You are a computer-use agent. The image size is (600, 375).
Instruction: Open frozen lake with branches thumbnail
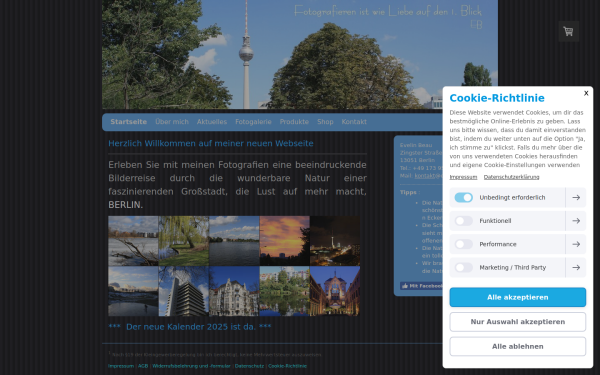tap(133, 241)
